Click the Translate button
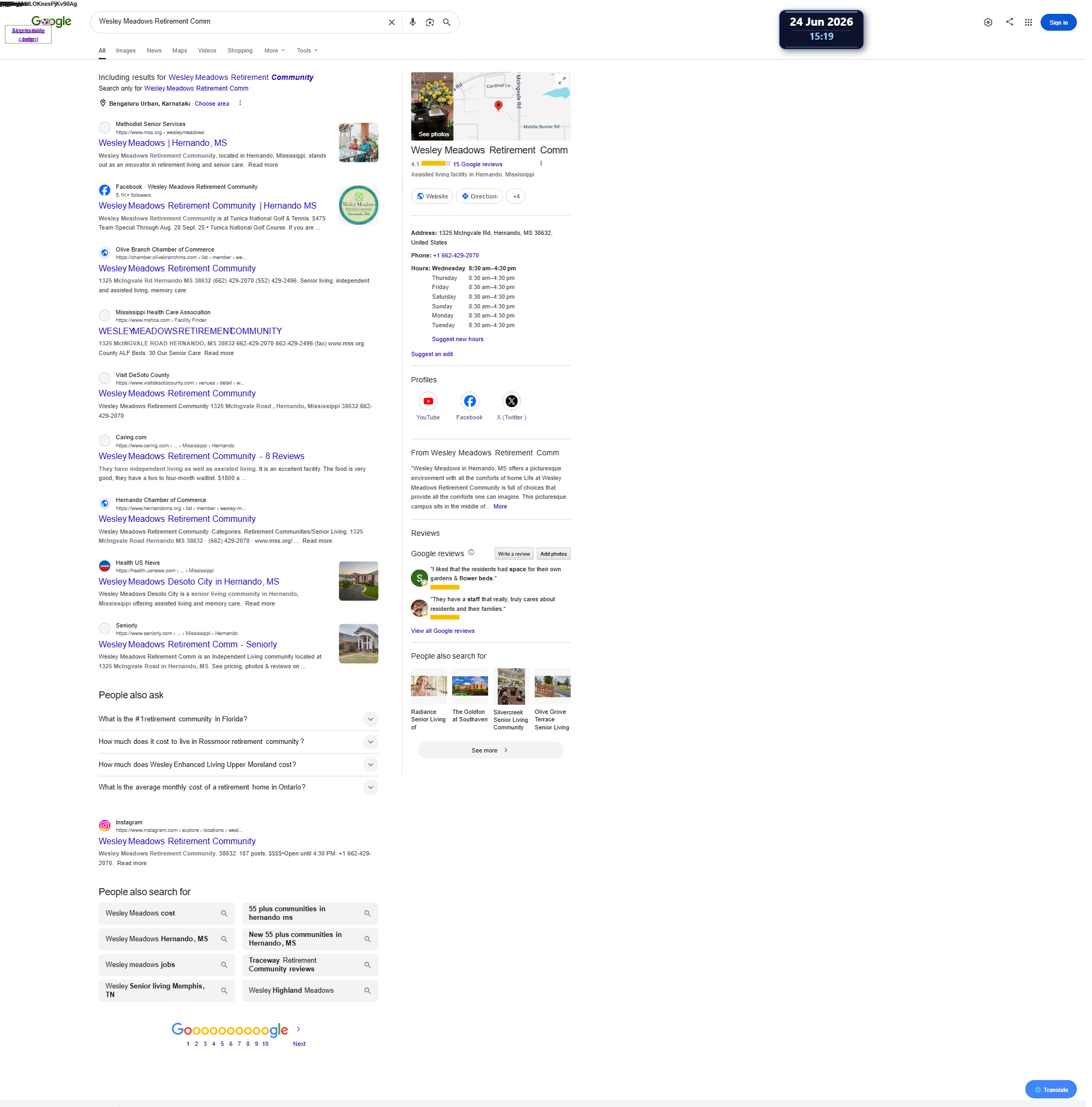Screen dimensions: 1092x1107 1050,1090
